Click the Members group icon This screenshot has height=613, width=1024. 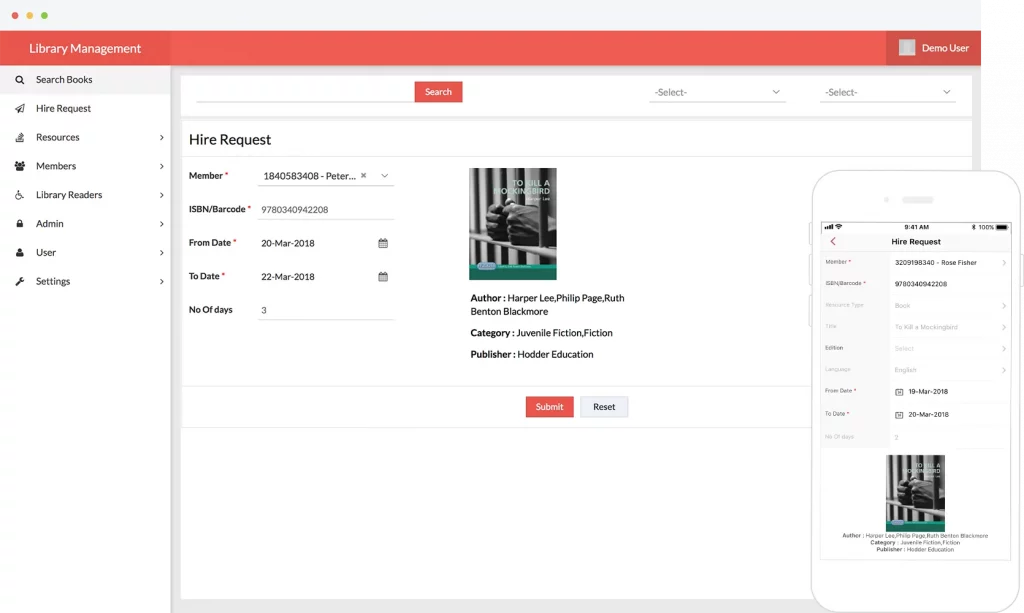coord(21,166)
